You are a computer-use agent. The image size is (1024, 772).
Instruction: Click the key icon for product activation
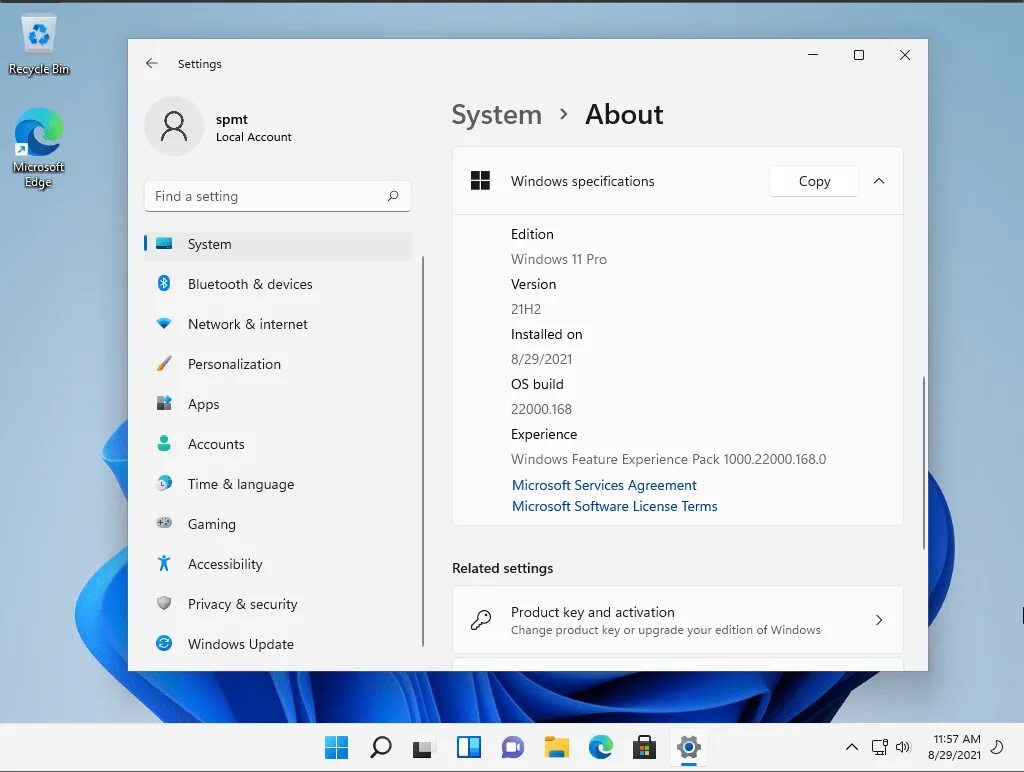(x=481, y=620)
